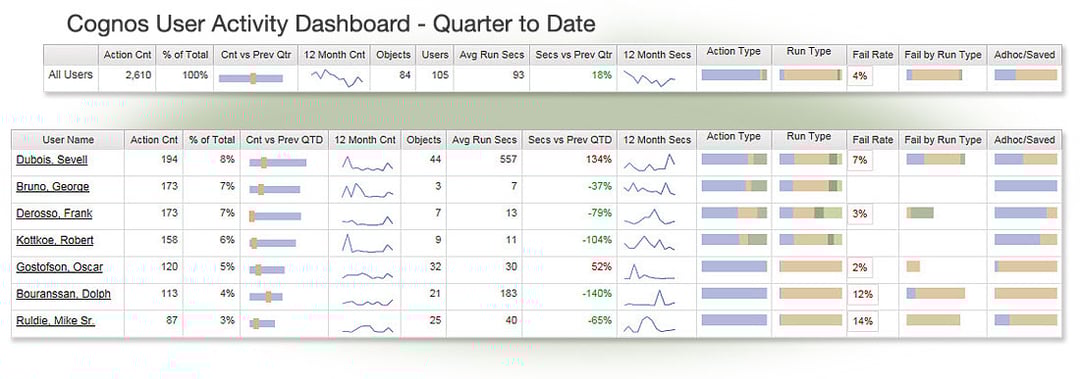Click the 120 action count for Gostofson

[168, 267]
